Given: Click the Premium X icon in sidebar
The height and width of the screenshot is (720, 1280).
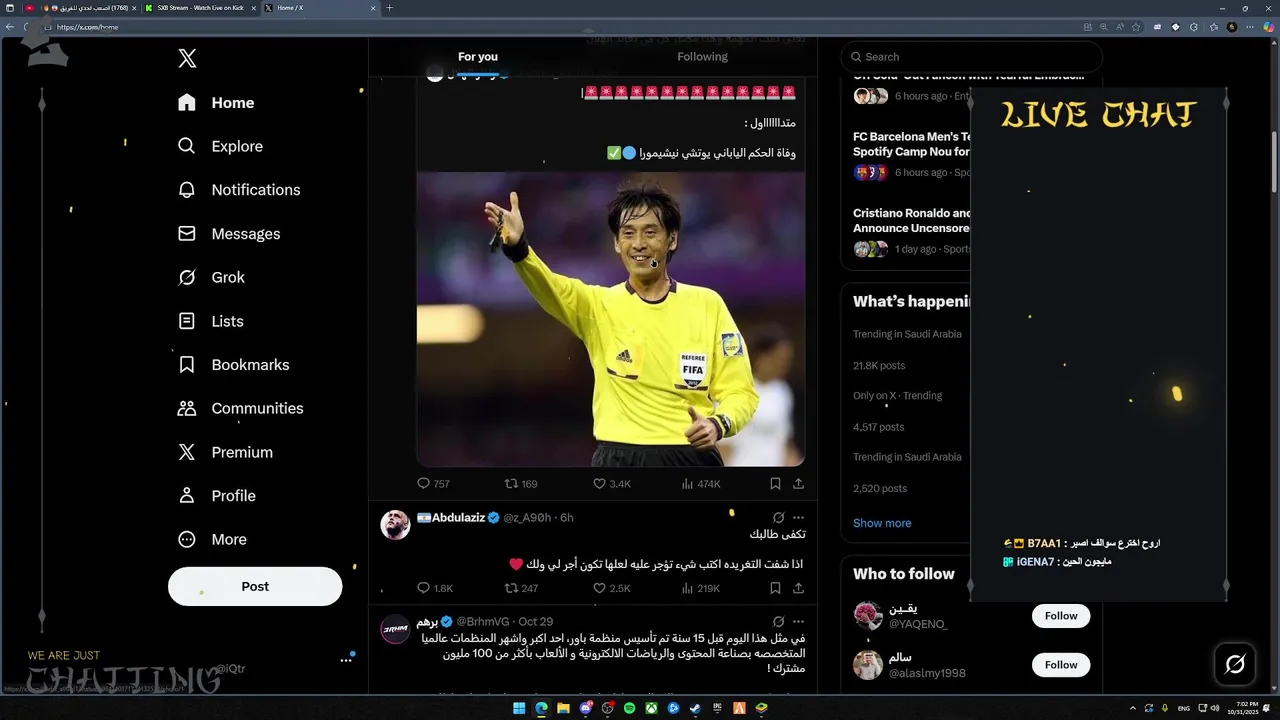Looking at the screenshot, I should (x=187, y=452).
